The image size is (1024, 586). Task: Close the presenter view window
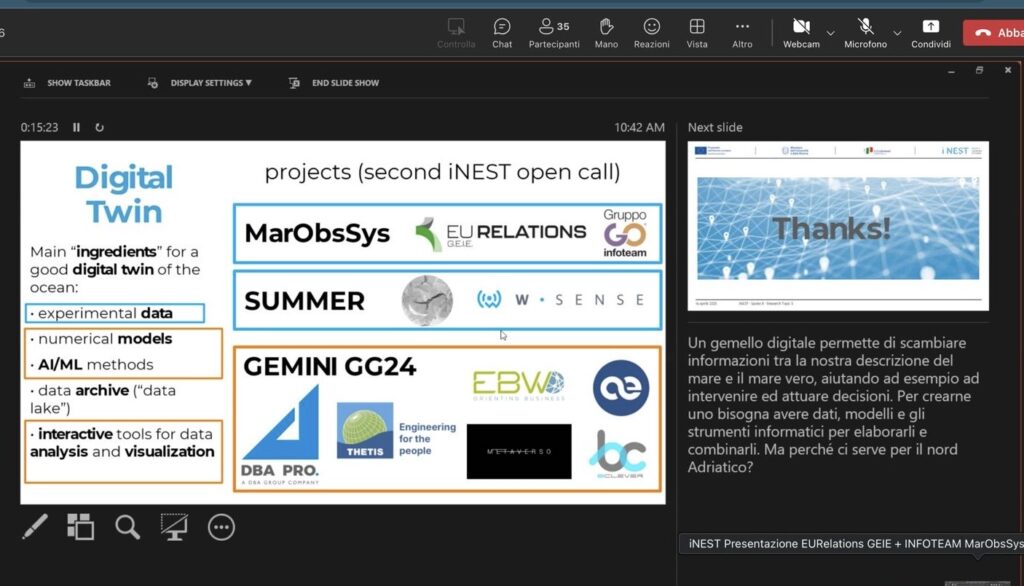[x=1008, y=70]
